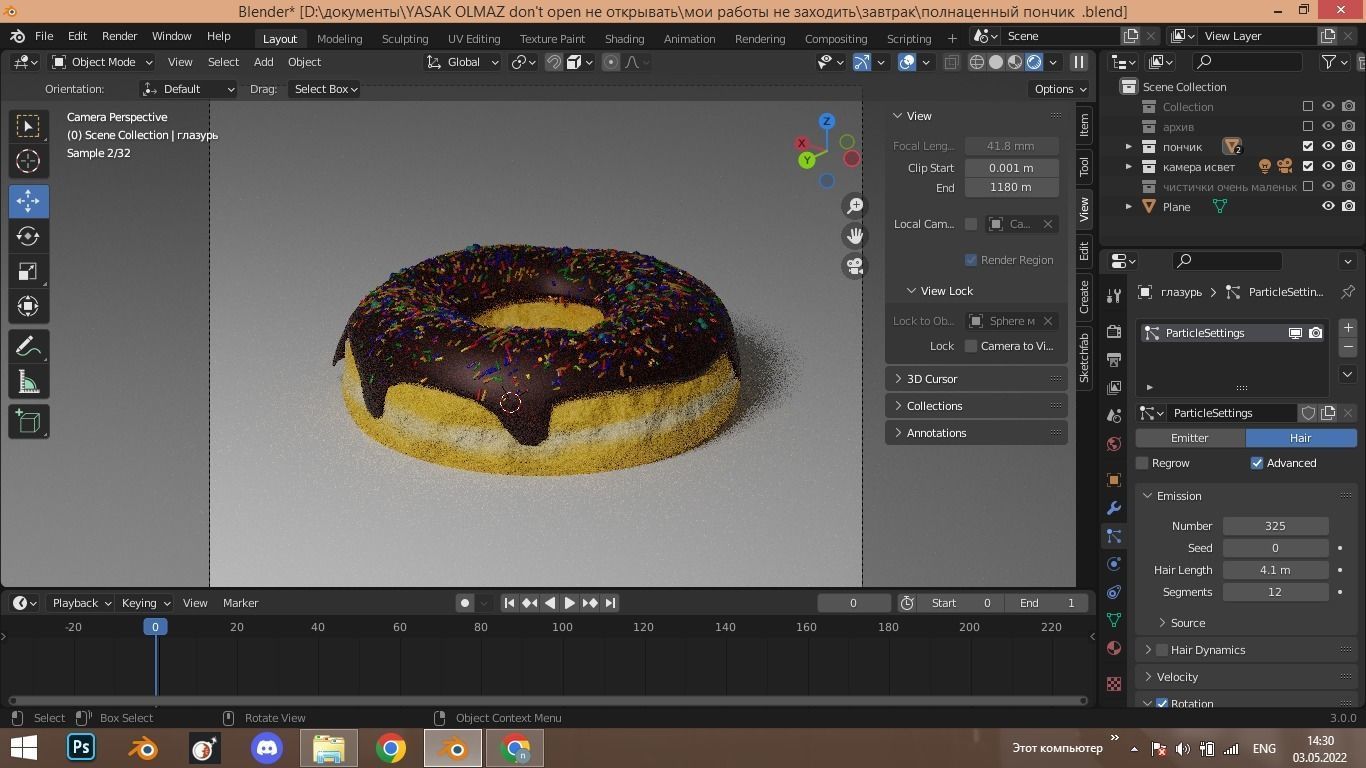The width and height of the screenshot is (1366, 768).
Task: Adjust the Hair Length value
Action: coord(1275,570)
